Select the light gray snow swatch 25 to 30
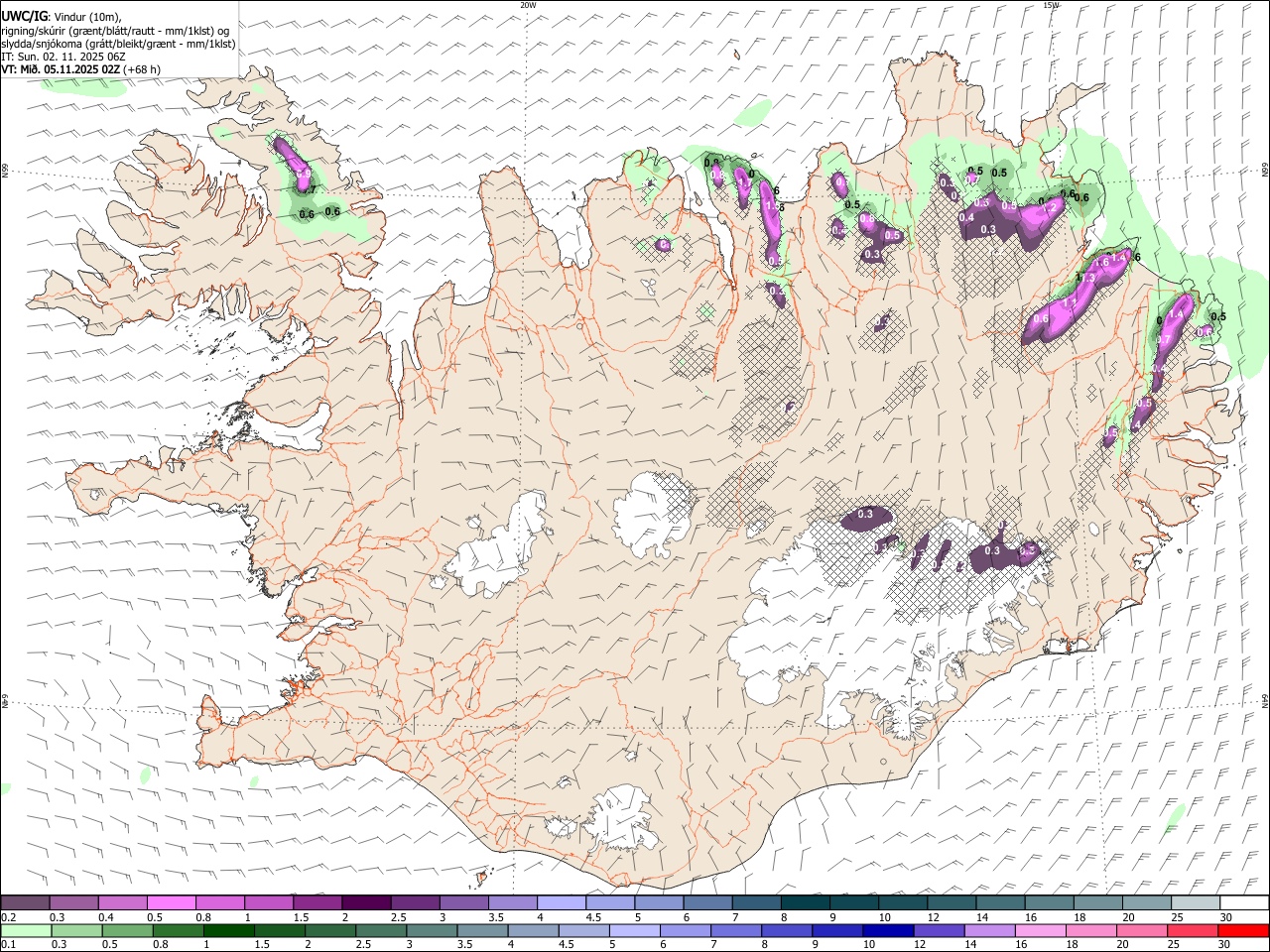 click(1198, 902)
